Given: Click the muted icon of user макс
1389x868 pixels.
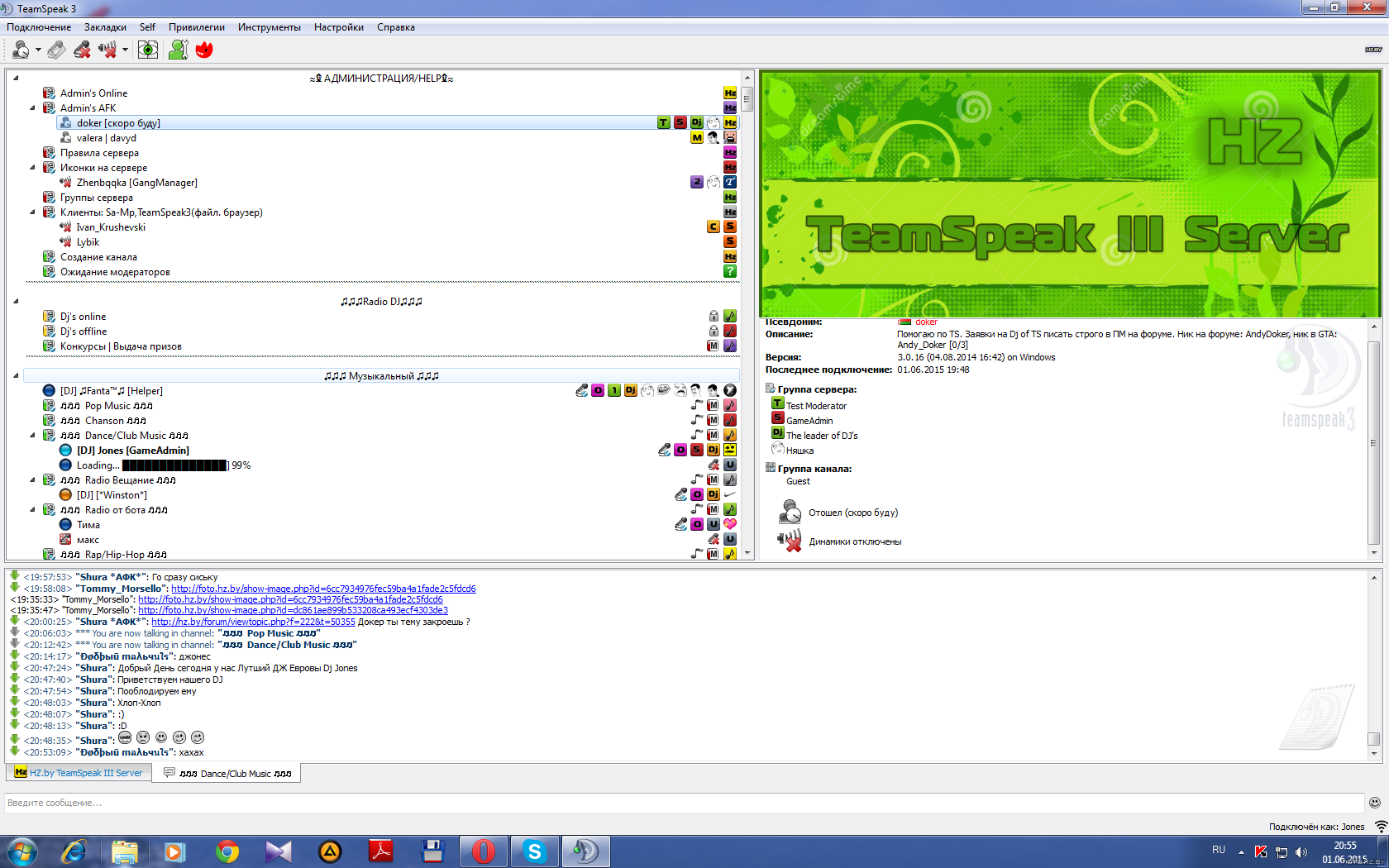Looking at the screenshot, I should [x=65, y=540].
